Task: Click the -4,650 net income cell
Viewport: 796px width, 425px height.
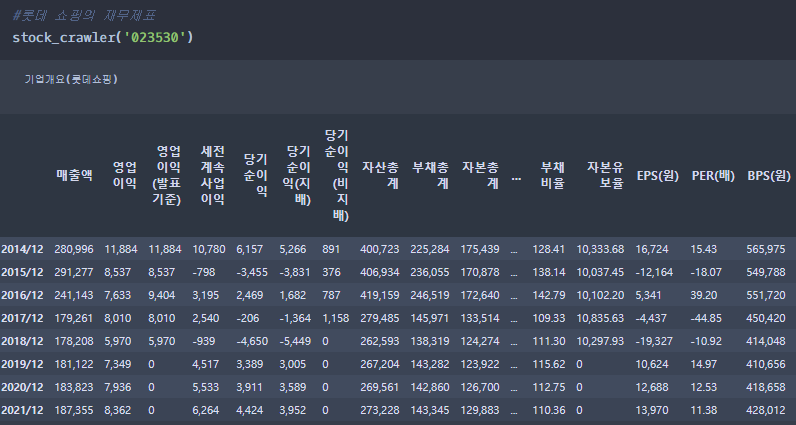Action: click(x=252, y=341)
